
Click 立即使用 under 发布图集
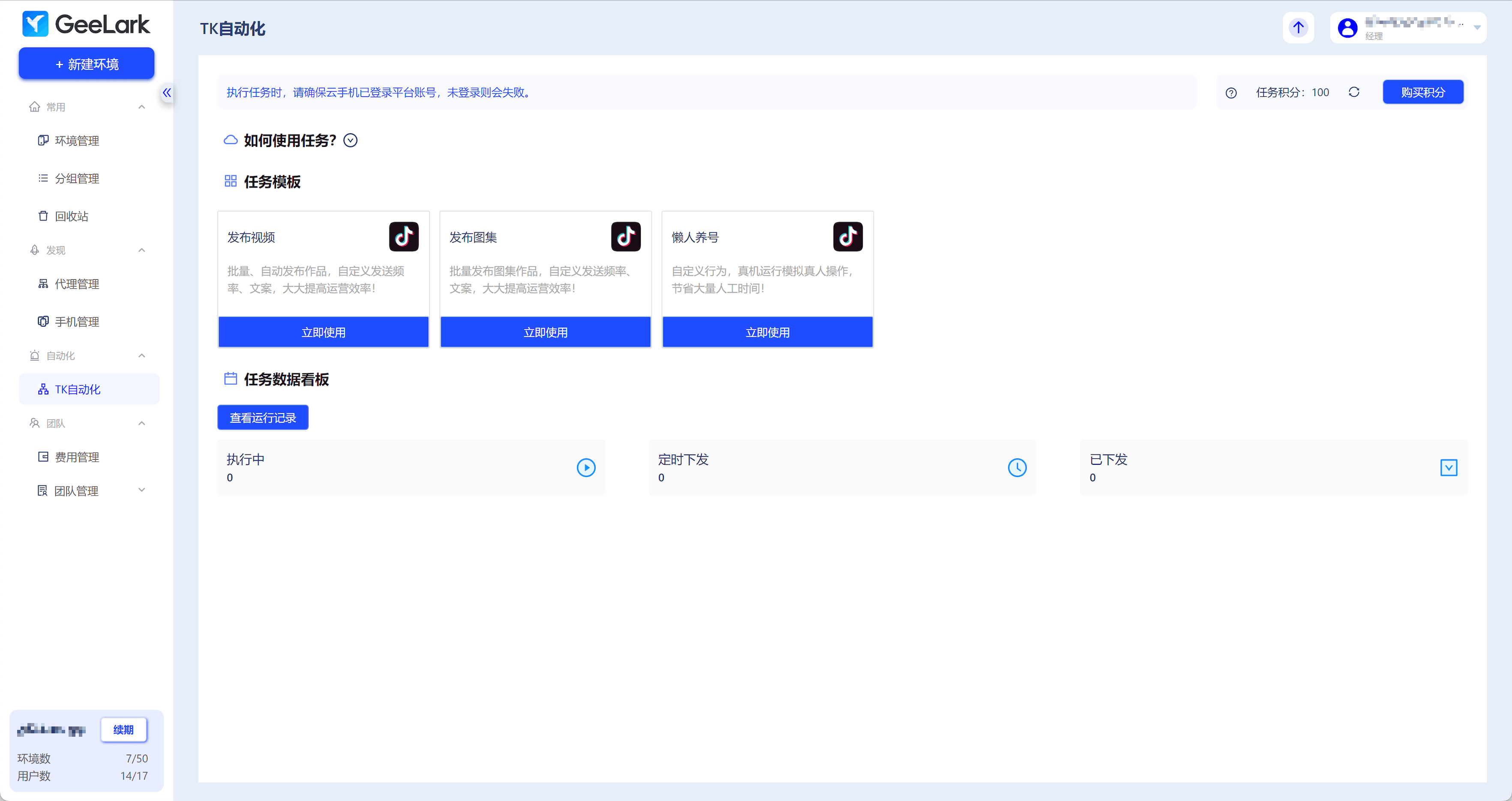pos(545,332)
